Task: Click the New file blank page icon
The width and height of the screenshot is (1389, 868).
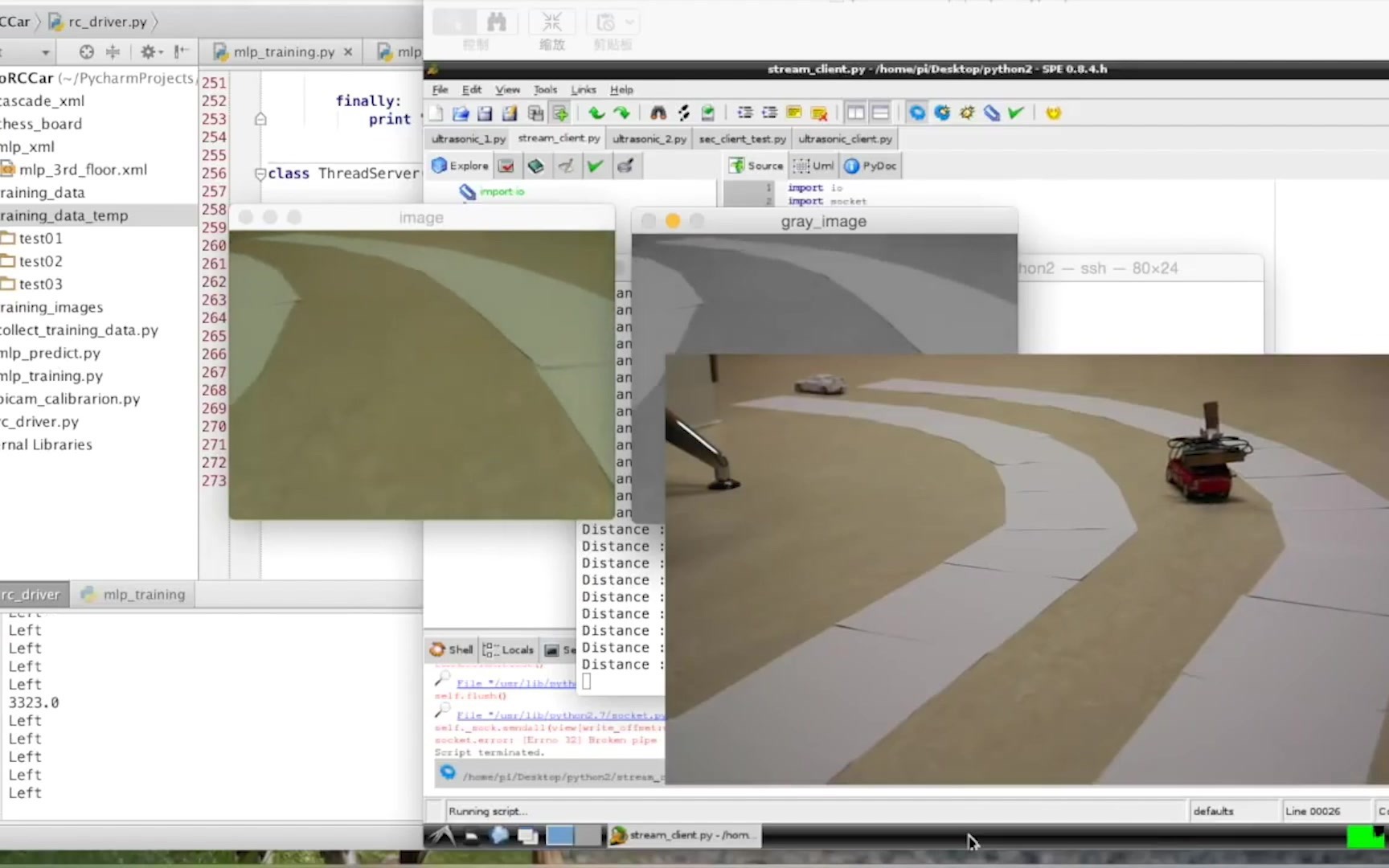Action: (436, 113)
